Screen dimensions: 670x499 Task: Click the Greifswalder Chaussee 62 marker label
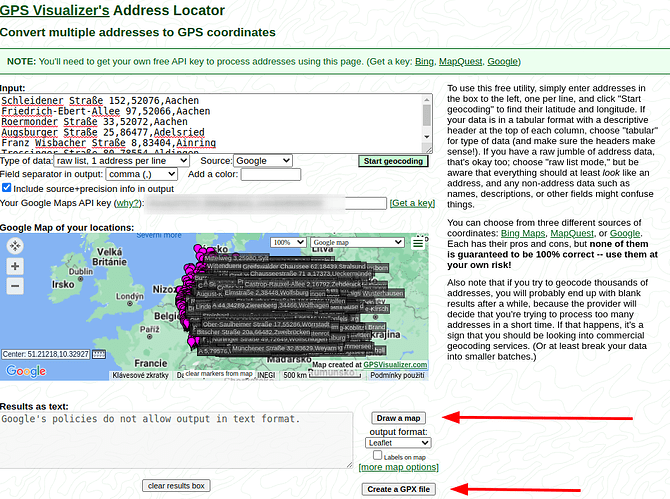coord(304,266)
